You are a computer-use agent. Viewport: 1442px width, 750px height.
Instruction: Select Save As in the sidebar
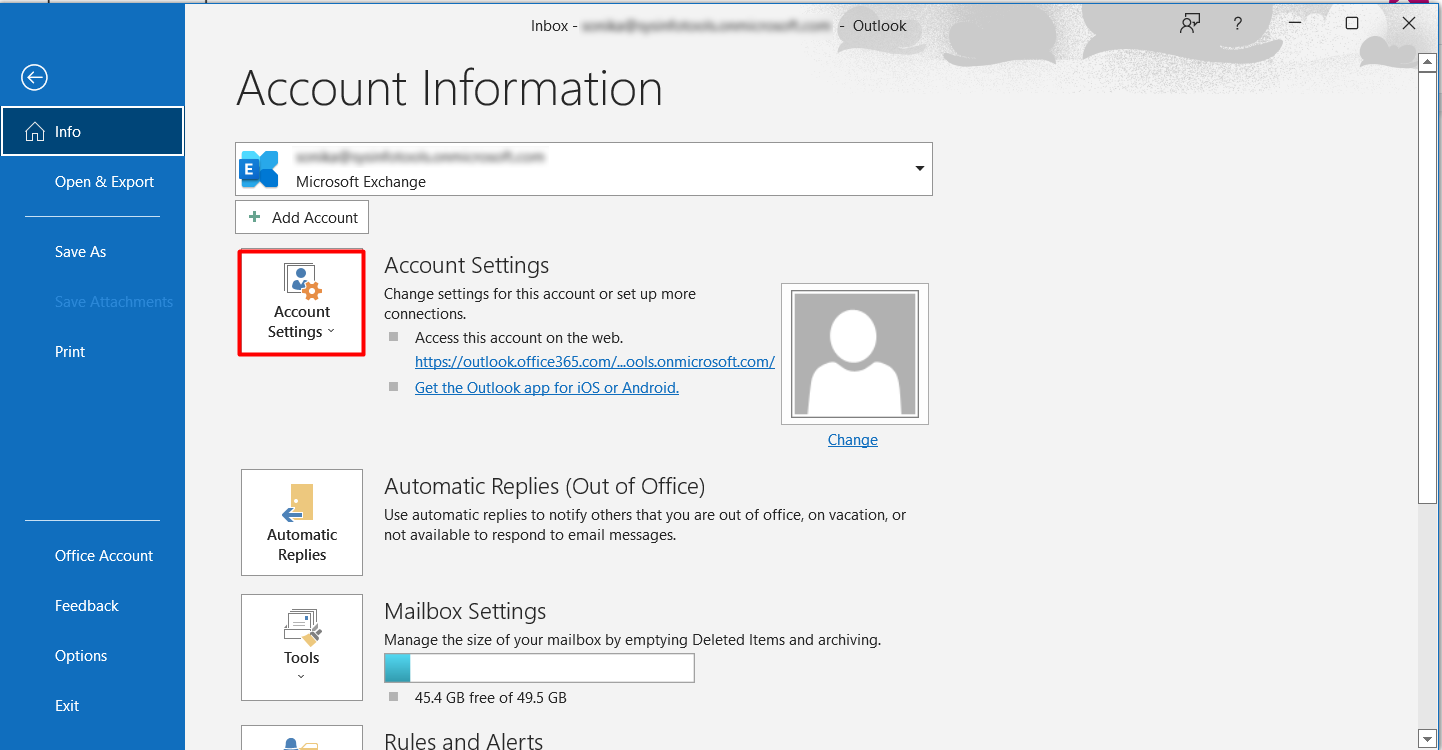pos(80,252)
